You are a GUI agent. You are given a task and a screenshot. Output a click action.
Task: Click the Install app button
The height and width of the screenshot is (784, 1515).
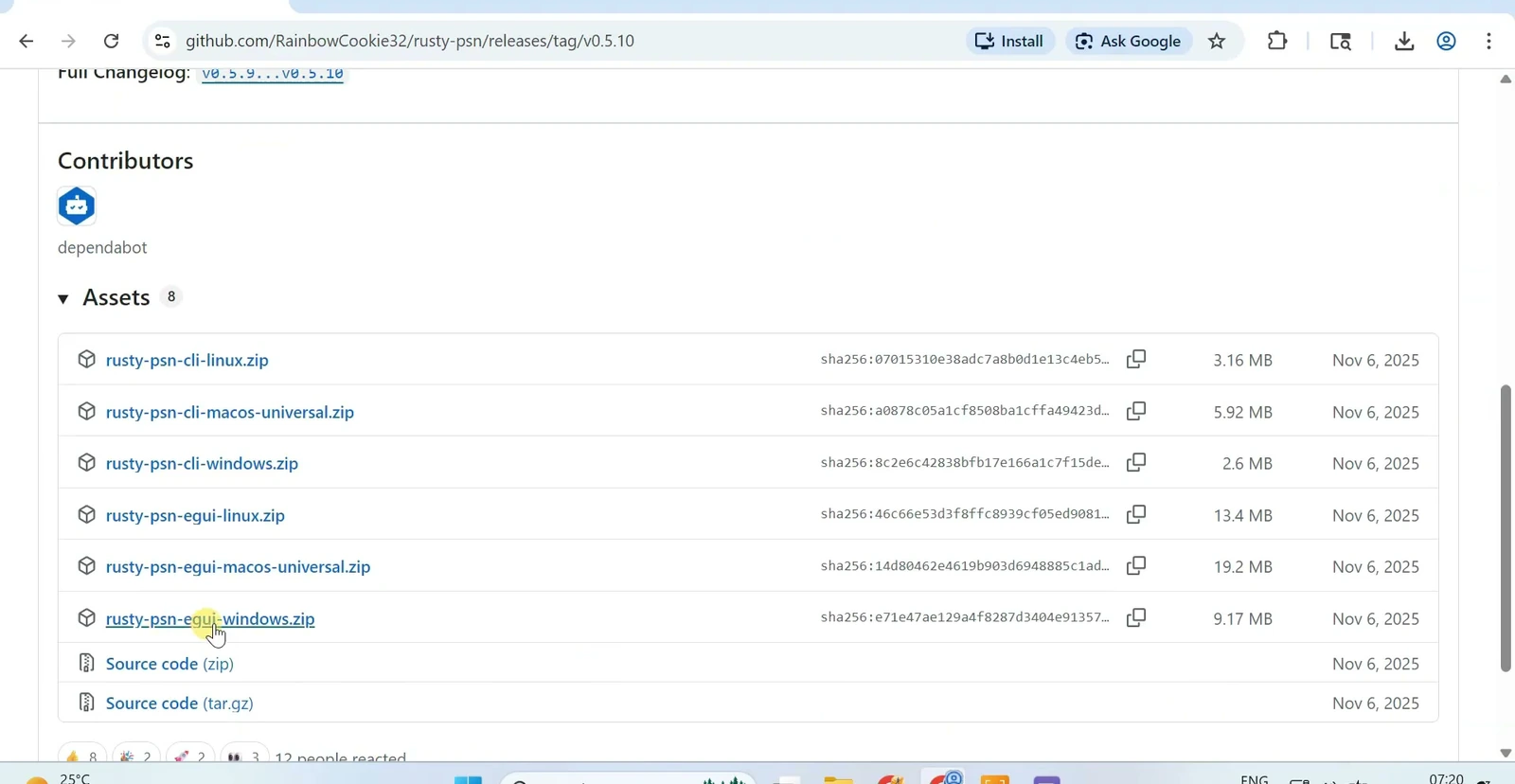[1009, 41]
